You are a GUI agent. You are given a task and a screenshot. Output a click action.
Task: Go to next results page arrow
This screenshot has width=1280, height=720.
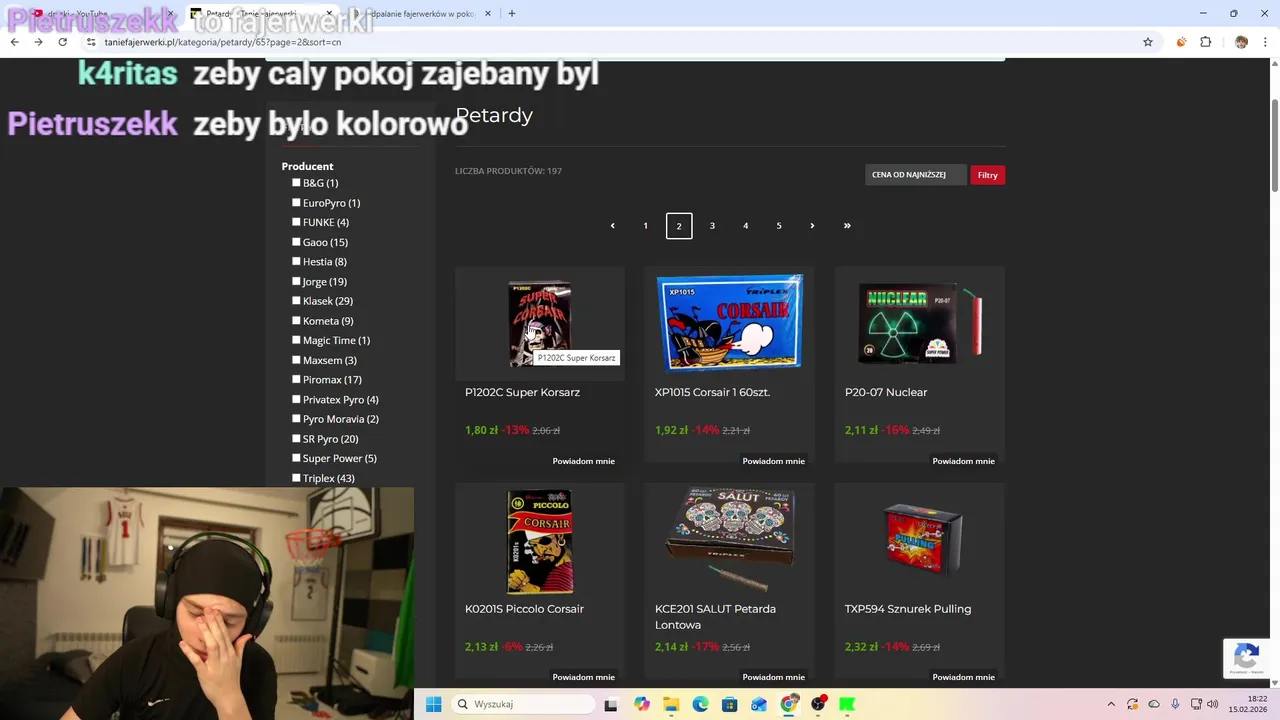click(x=812, y=226)
